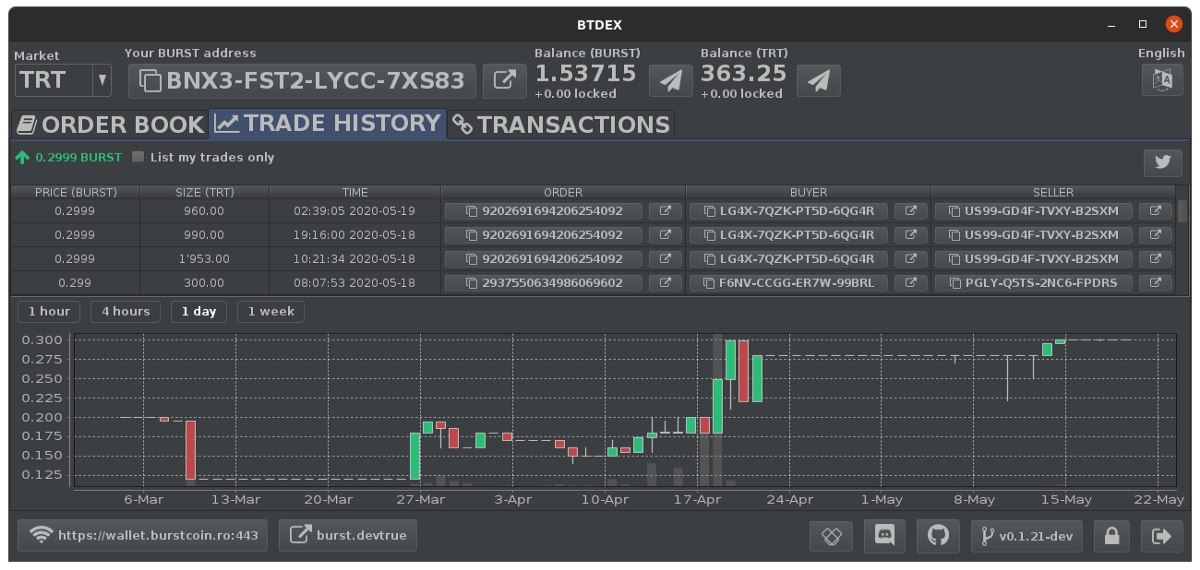
Task: Copy buyer address in 19:16:00 row
Action: click(x=788, y=235)
